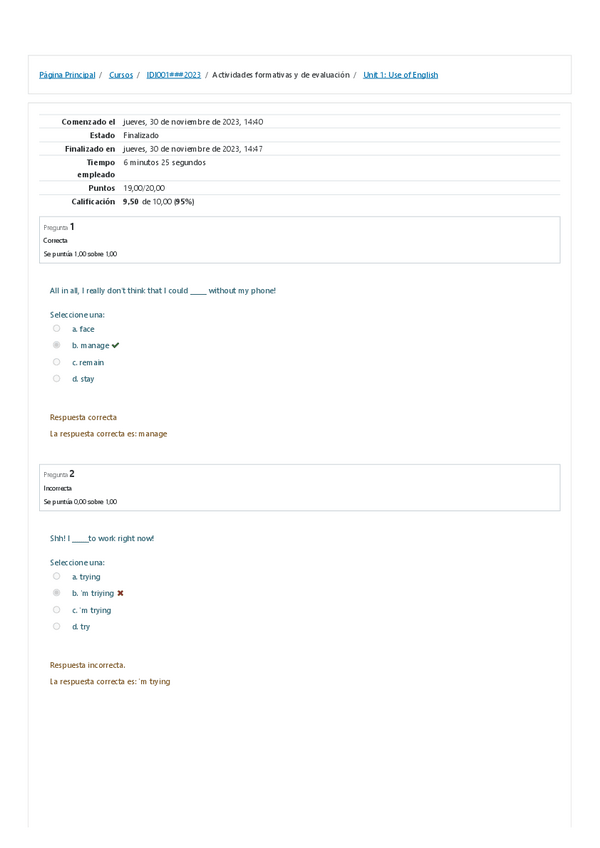The image size is (600, 848).
Task: Click the question text about the phone
Action: pyautogui.click(x=162, y=291)
